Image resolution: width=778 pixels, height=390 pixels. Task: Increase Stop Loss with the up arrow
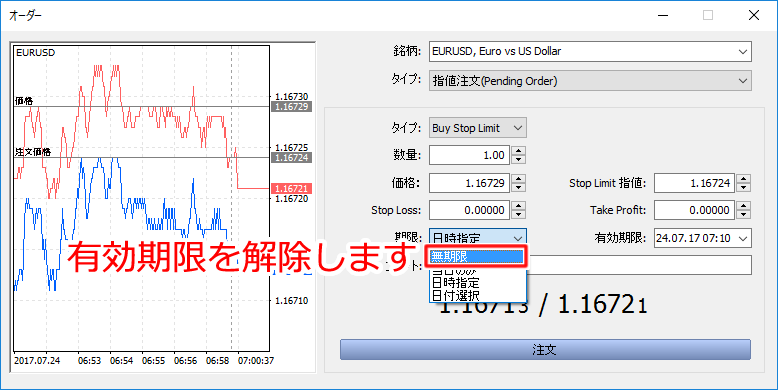click(518, 205)
